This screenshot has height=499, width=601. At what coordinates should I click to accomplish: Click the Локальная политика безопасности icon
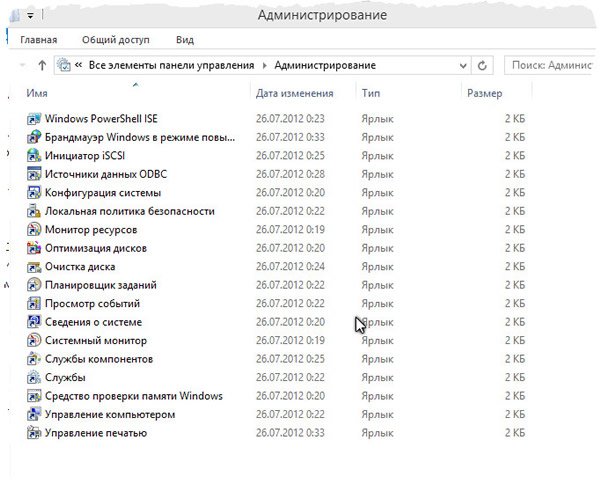[x=34, y=211]
